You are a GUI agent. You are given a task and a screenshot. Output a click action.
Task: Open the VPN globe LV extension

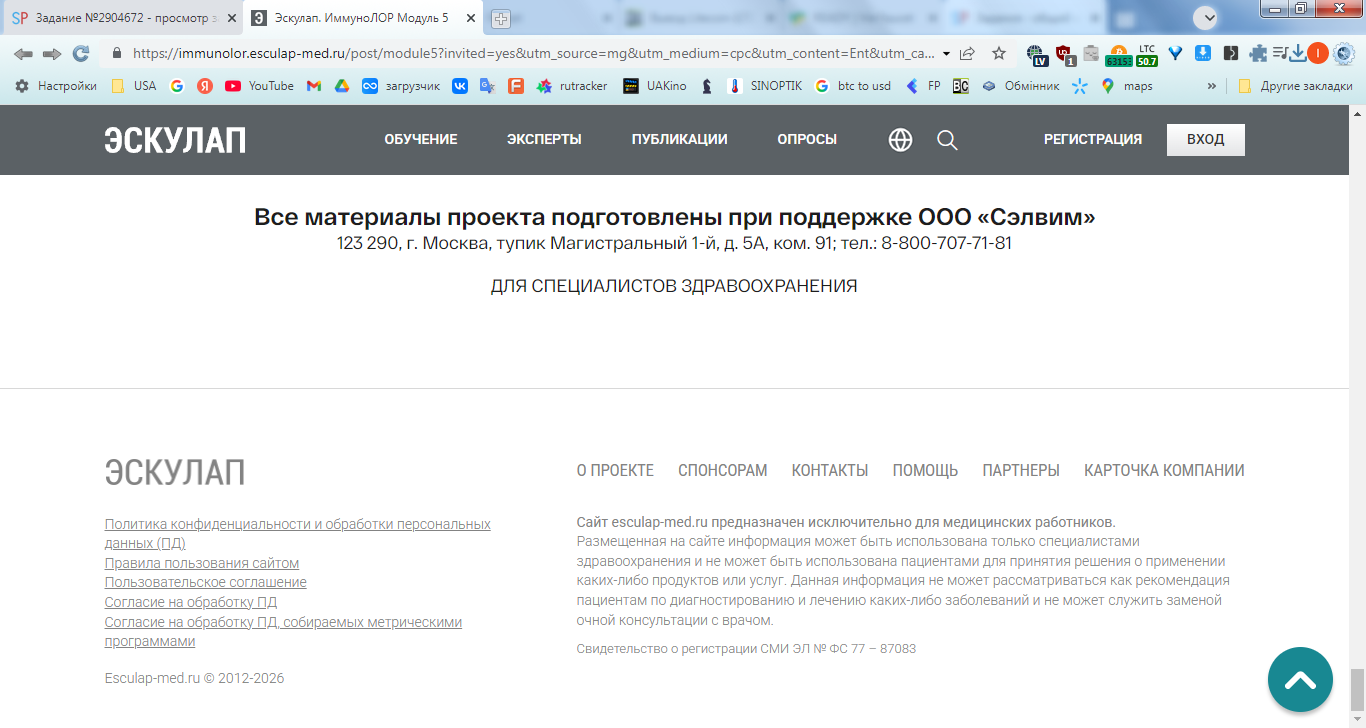[1038, 55]
